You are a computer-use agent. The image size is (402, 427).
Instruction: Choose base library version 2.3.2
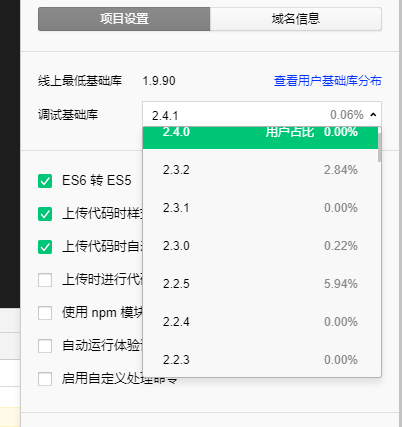click(x=260, y=170)
